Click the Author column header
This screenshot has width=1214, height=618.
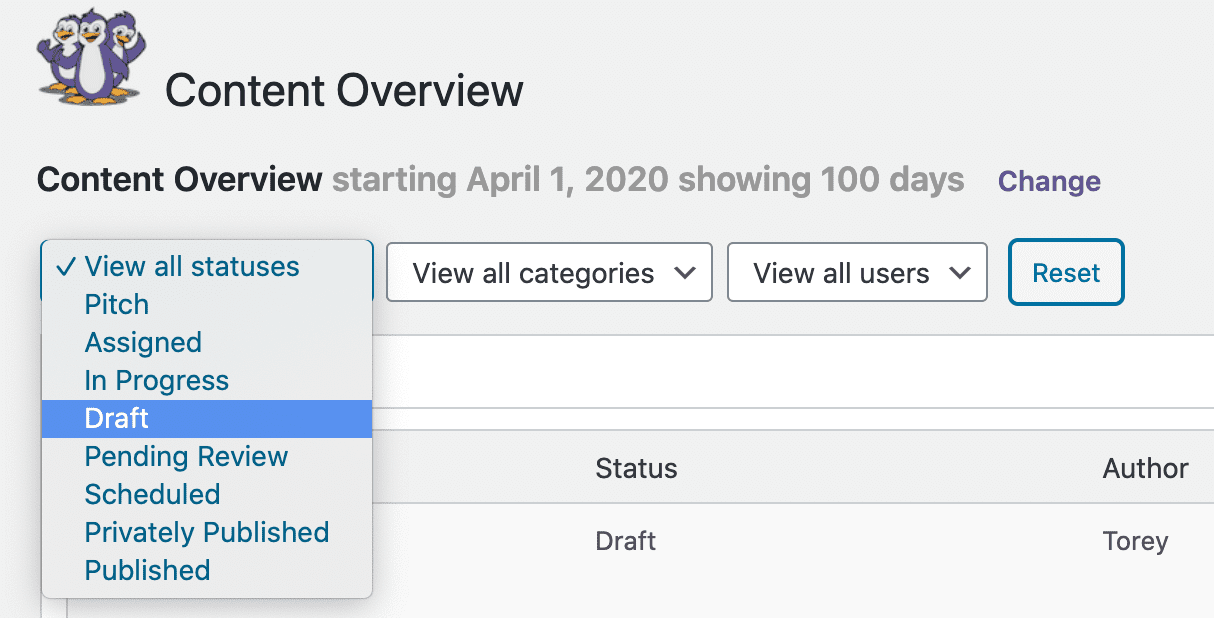pyautogui.click(x=1145, y=468)
